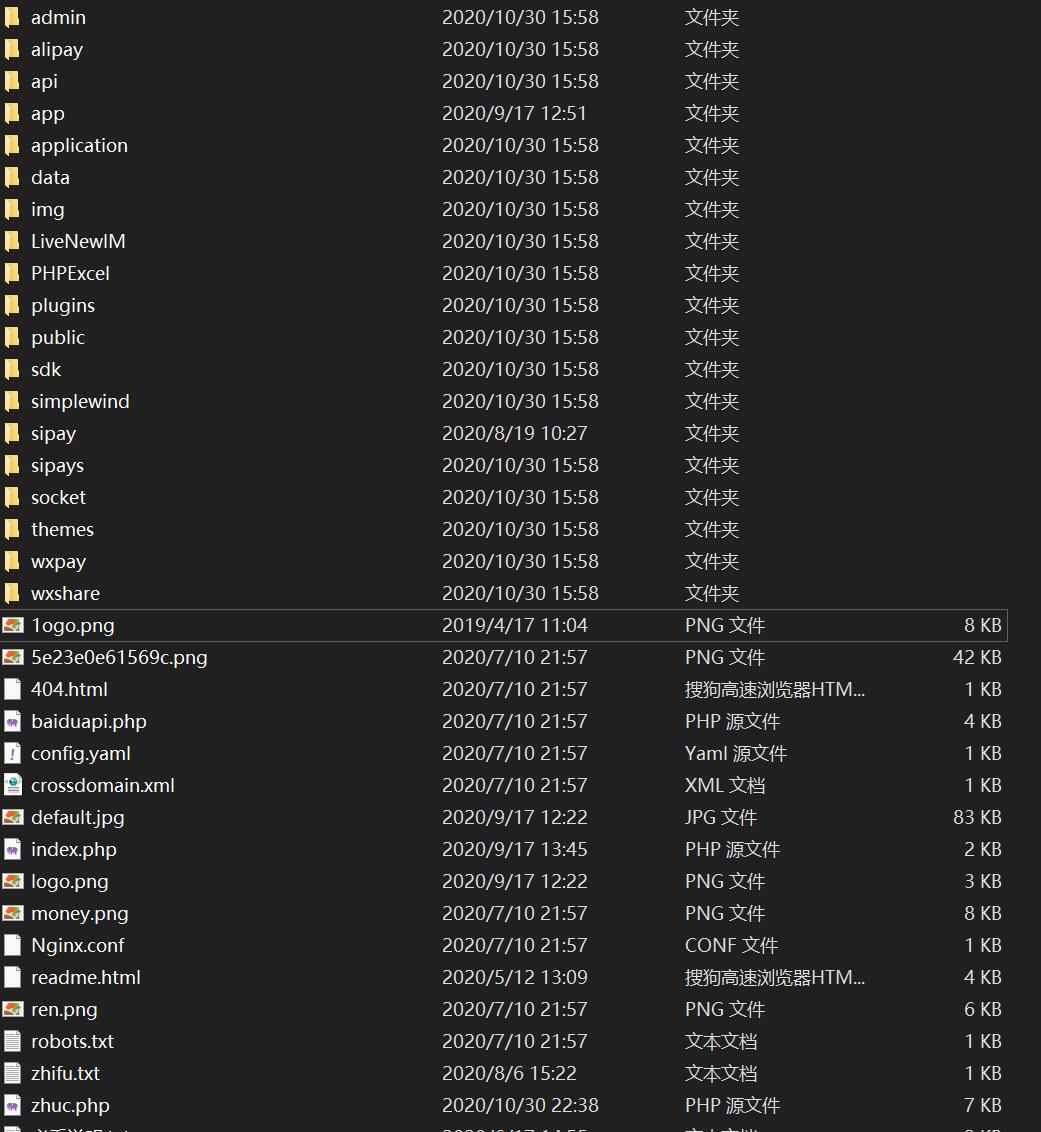Select the PHPExcel folder name
The image size is (1041, 1132).
[x=70, y=274]
